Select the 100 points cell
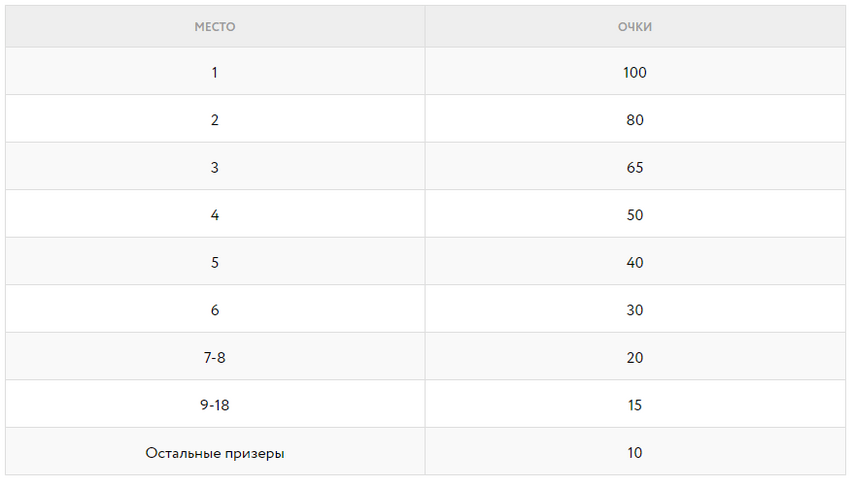Screen dimensions: 854x486 pyautogui.click(x=635, y=71)
